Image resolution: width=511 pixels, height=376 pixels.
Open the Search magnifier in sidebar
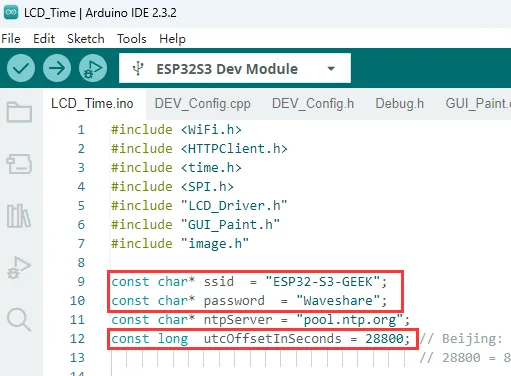19,320
